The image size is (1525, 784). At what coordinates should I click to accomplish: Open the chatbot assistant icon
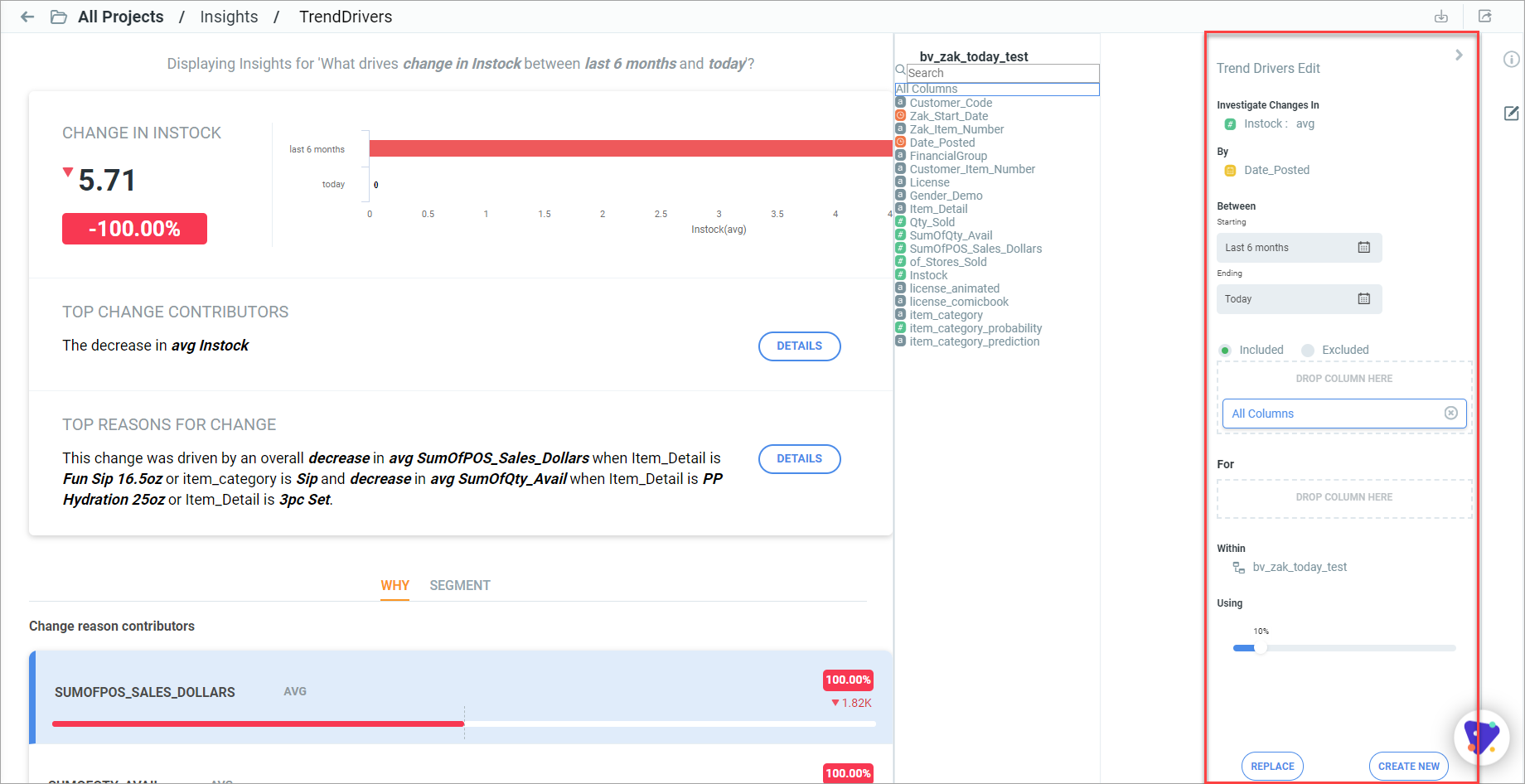[1482, 737]
